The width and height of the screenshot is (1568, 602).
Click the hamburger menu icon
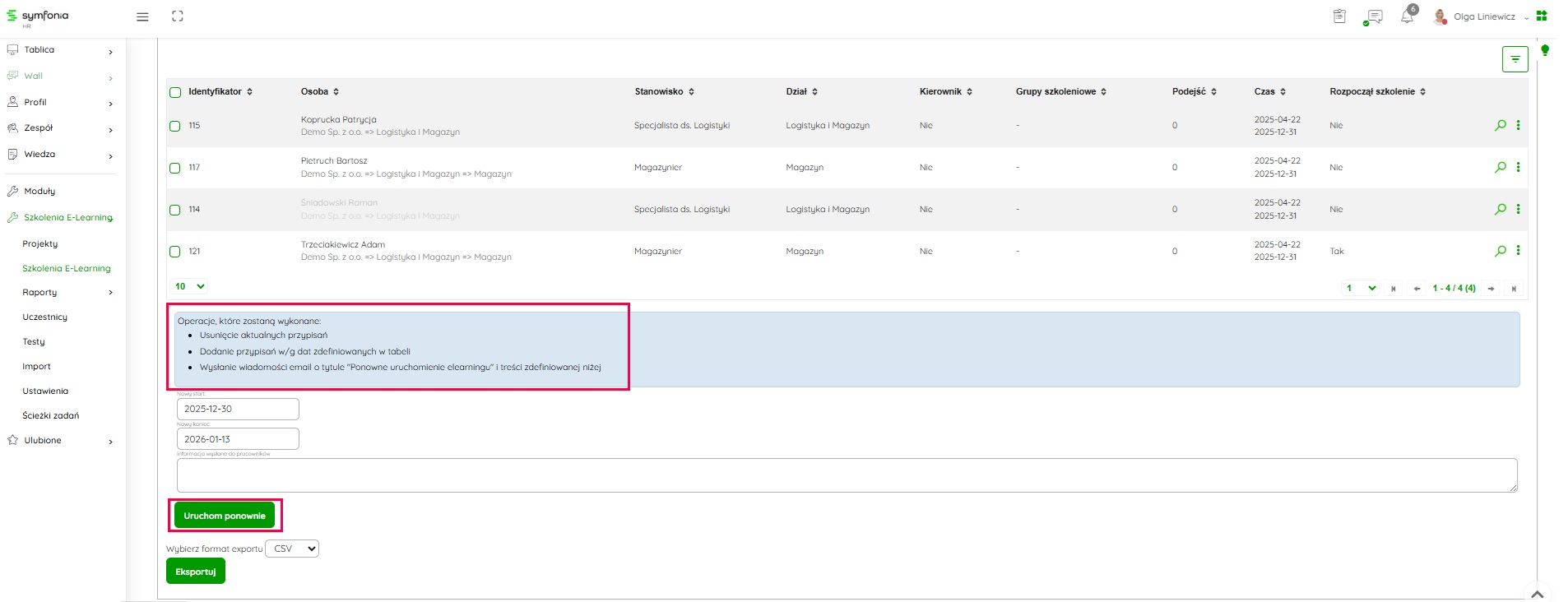142,16
